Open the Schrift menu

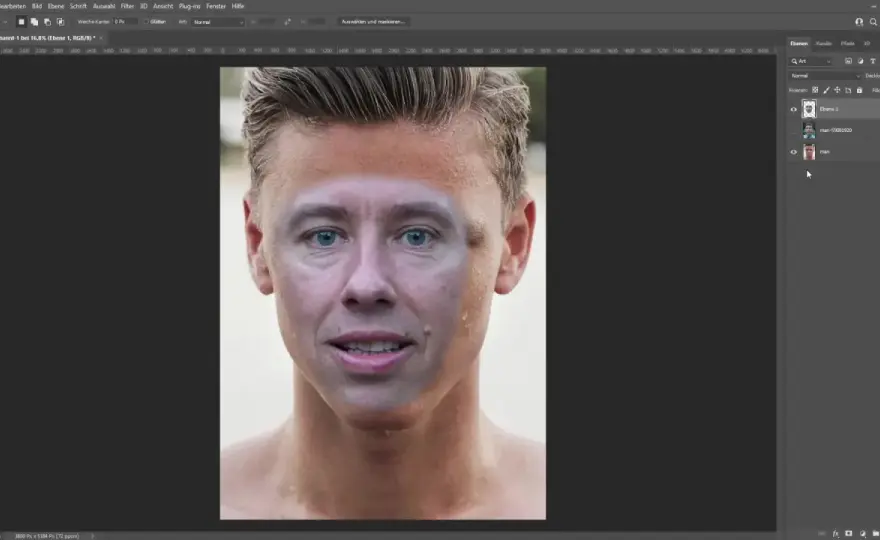pyautogui.click(x=78, y=6)
